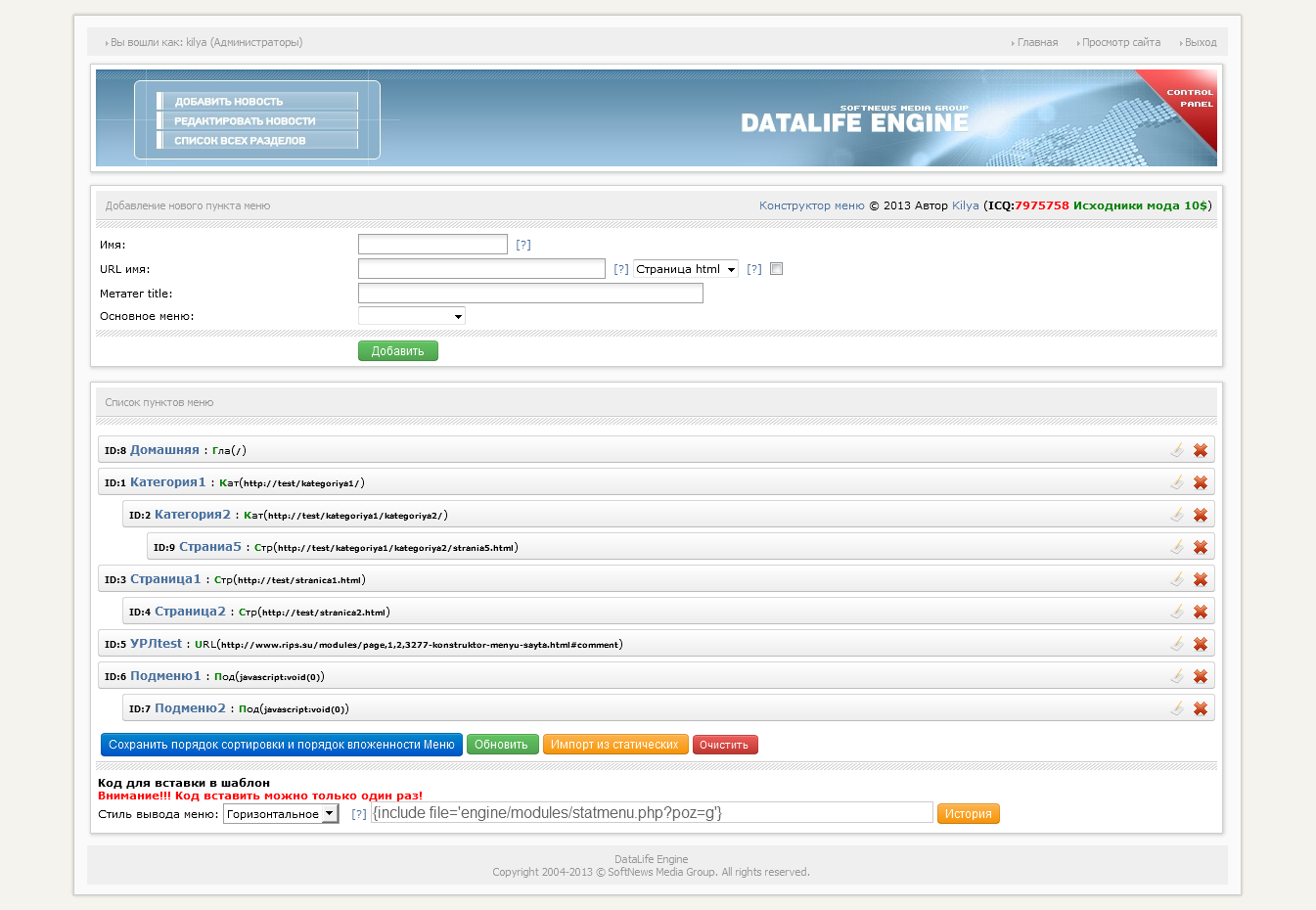The image size is (1316, 910).
Task: Select the Подменю2 item name
Action: [x=190, y=708]
